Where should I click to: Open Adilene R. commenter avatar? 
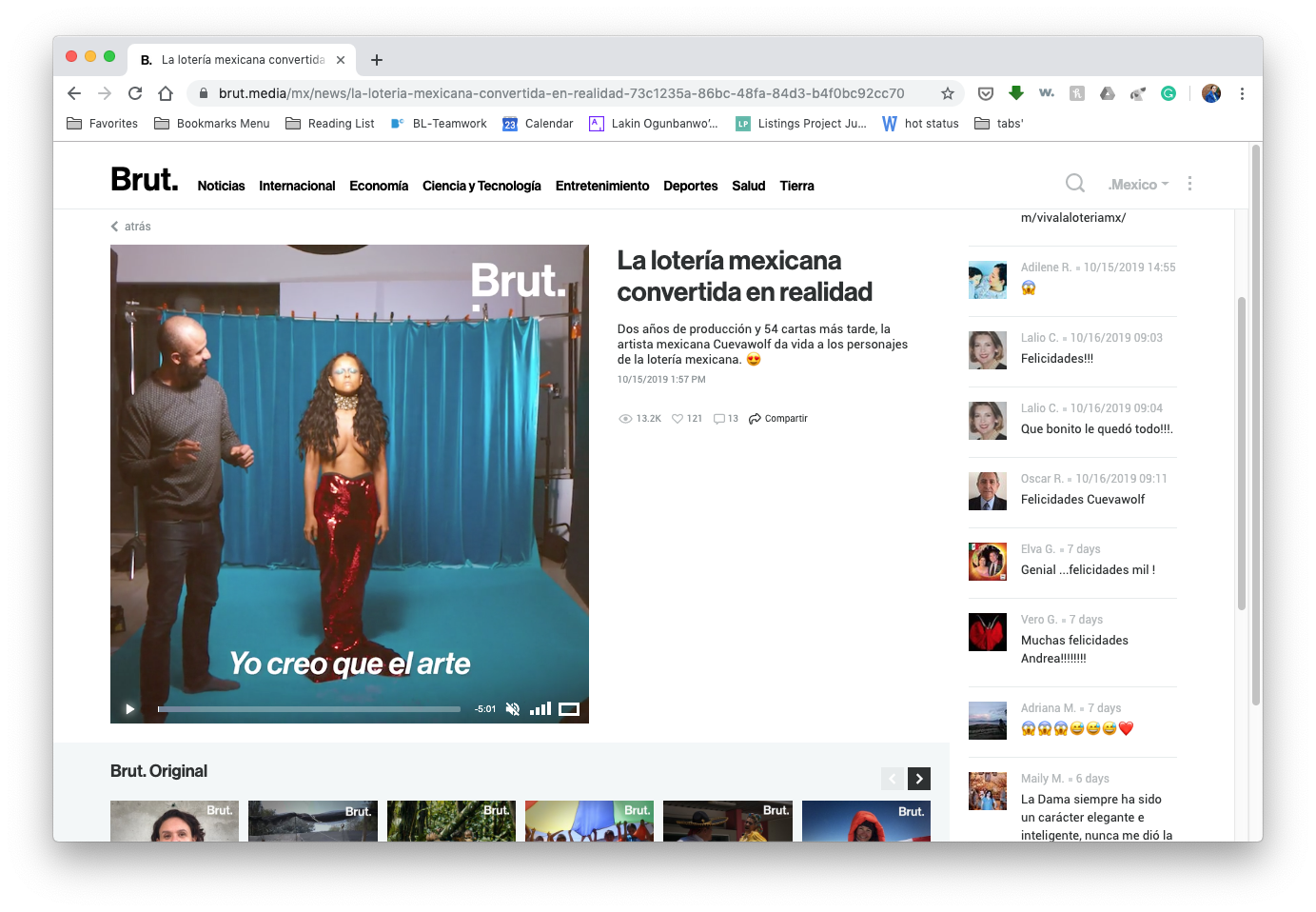[x=988, y=280]
